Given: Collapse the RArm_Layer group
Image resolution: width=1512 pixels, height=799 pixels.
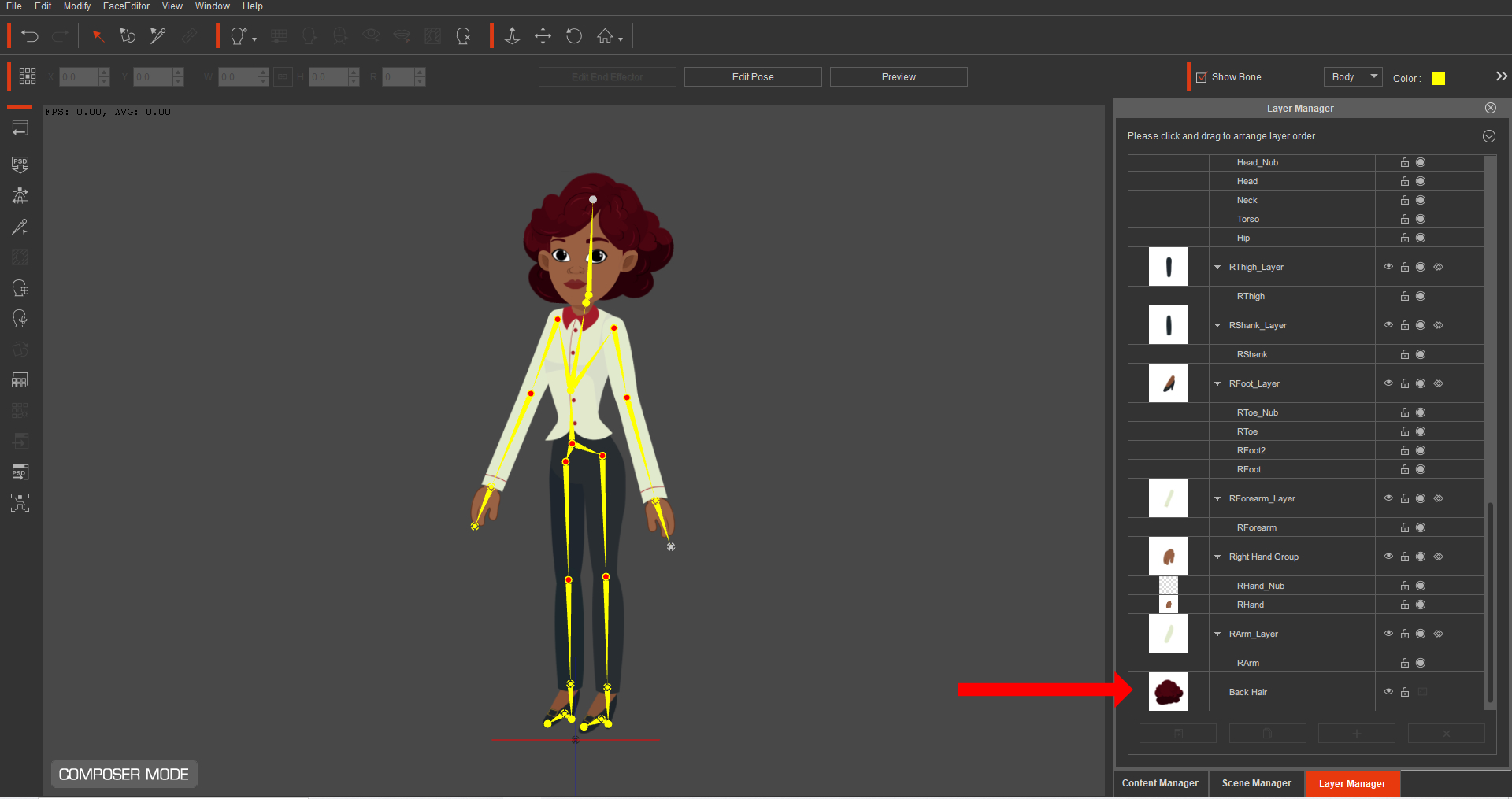Looking at the screenshot, I should coord(1217,634).
